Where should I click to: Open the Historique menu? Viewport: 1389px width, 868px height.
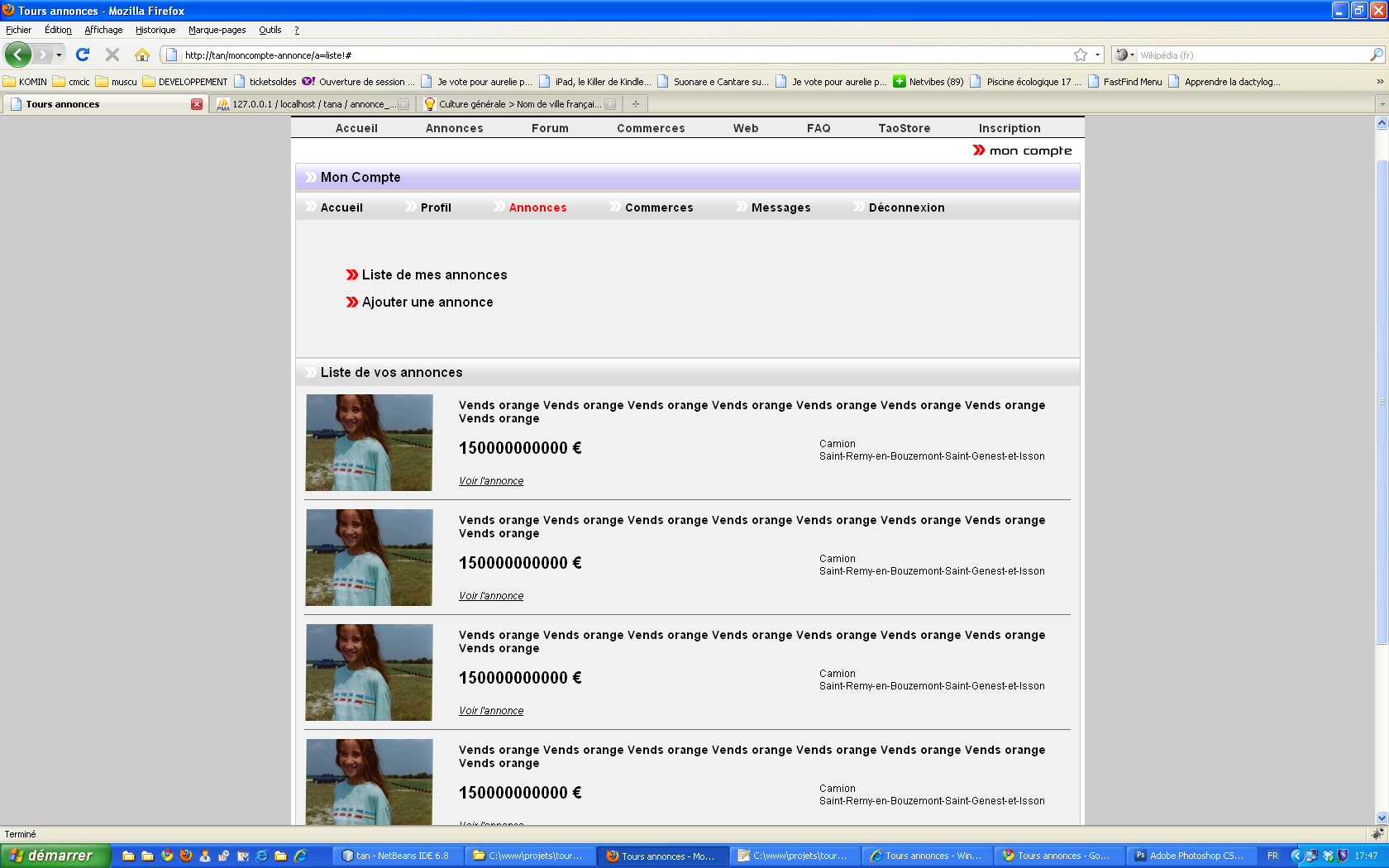click(155, 30)
